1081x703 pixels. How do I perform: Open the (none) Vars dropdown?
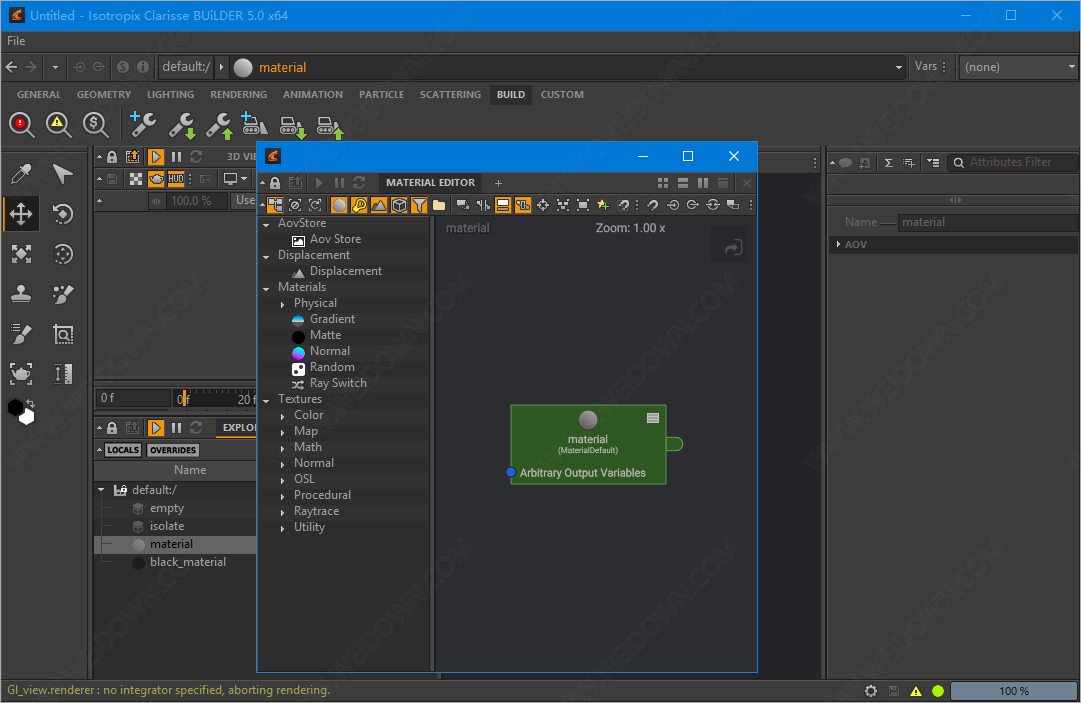pos(1017,67)
